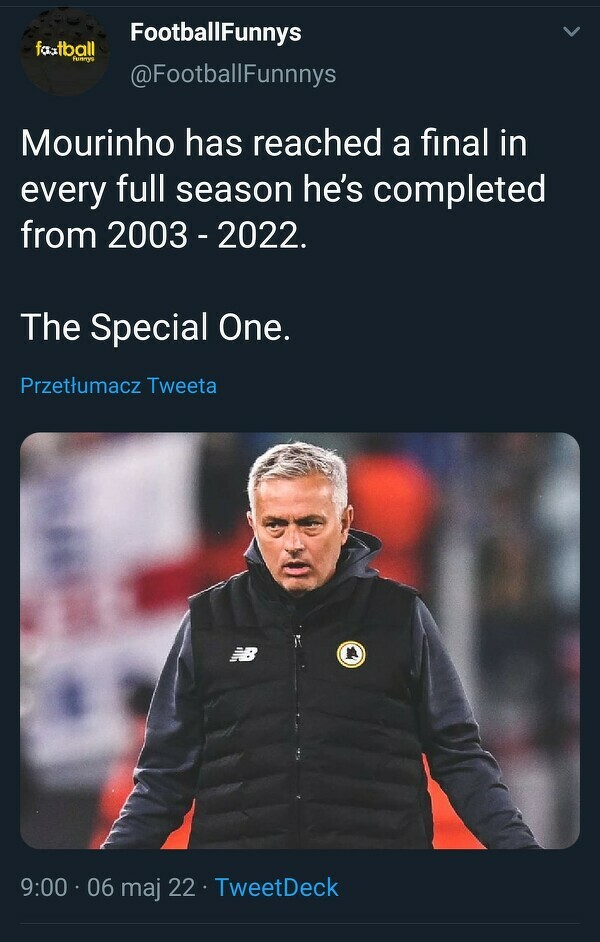Open the attached tweet photo
Image resolution: width=600 pixels, height=942 pixels.
pyautogui.click(x=300, y=640)
